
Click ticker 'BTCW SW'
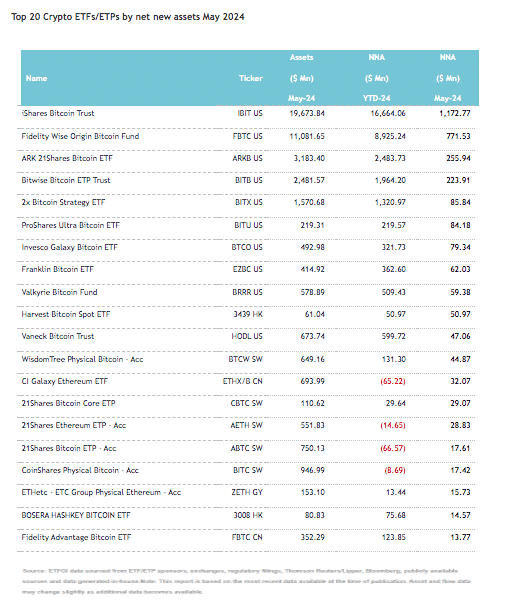246,359
